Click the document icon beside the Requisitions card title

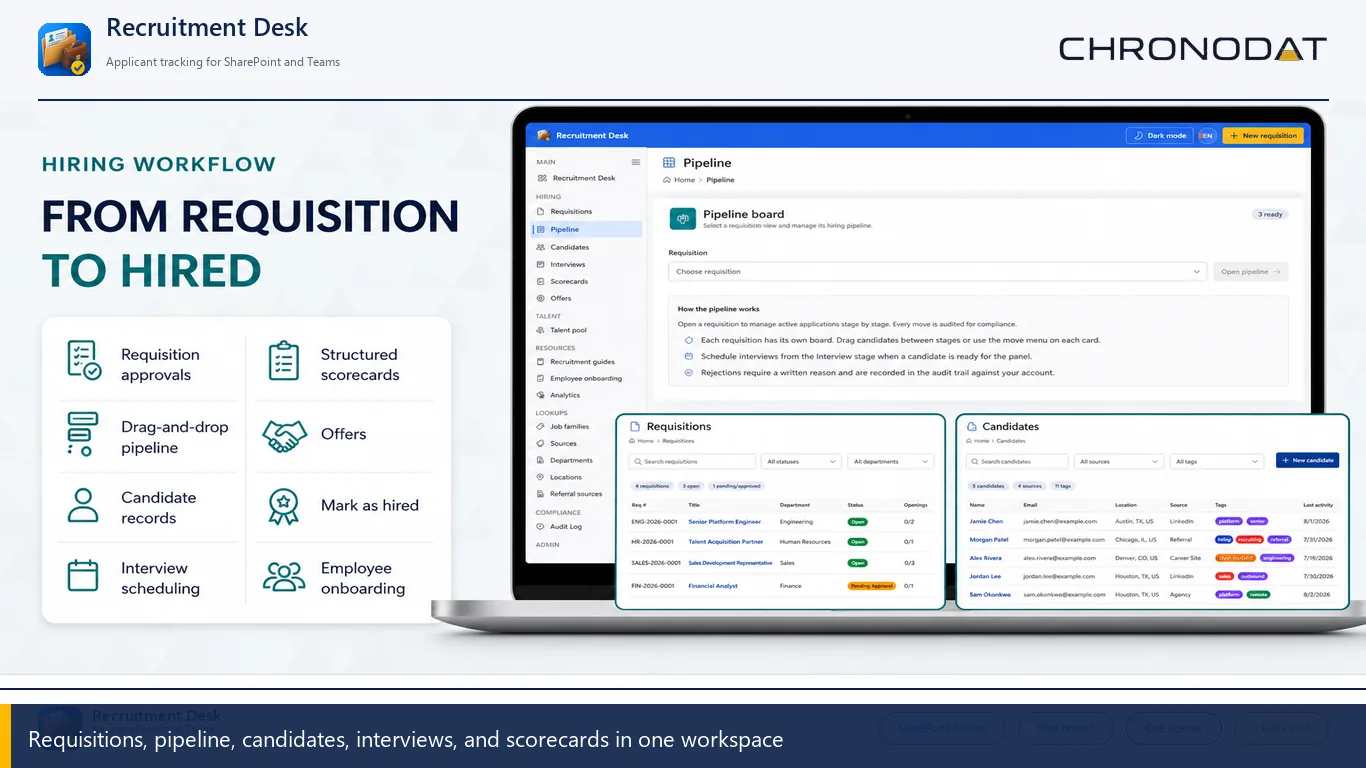point(634,426)
